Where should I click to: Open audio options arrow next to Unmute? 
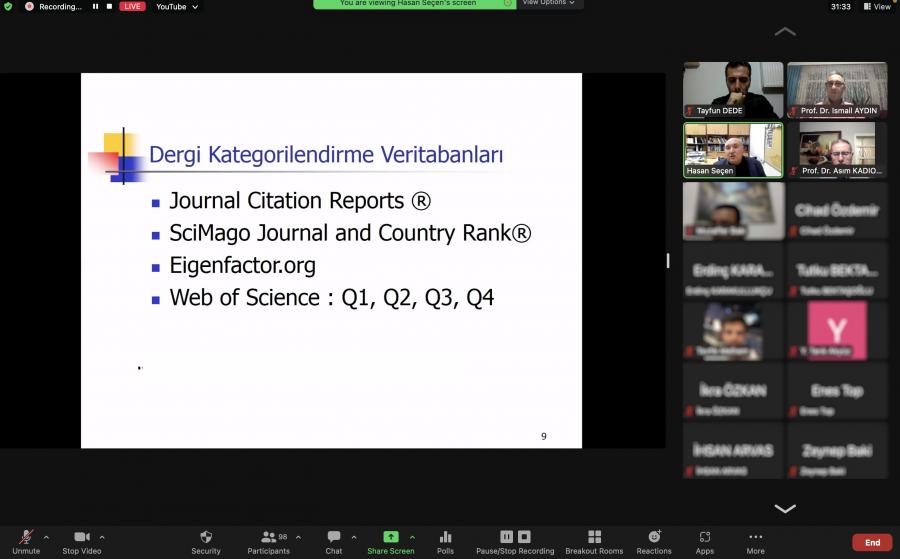pos(46,538)
